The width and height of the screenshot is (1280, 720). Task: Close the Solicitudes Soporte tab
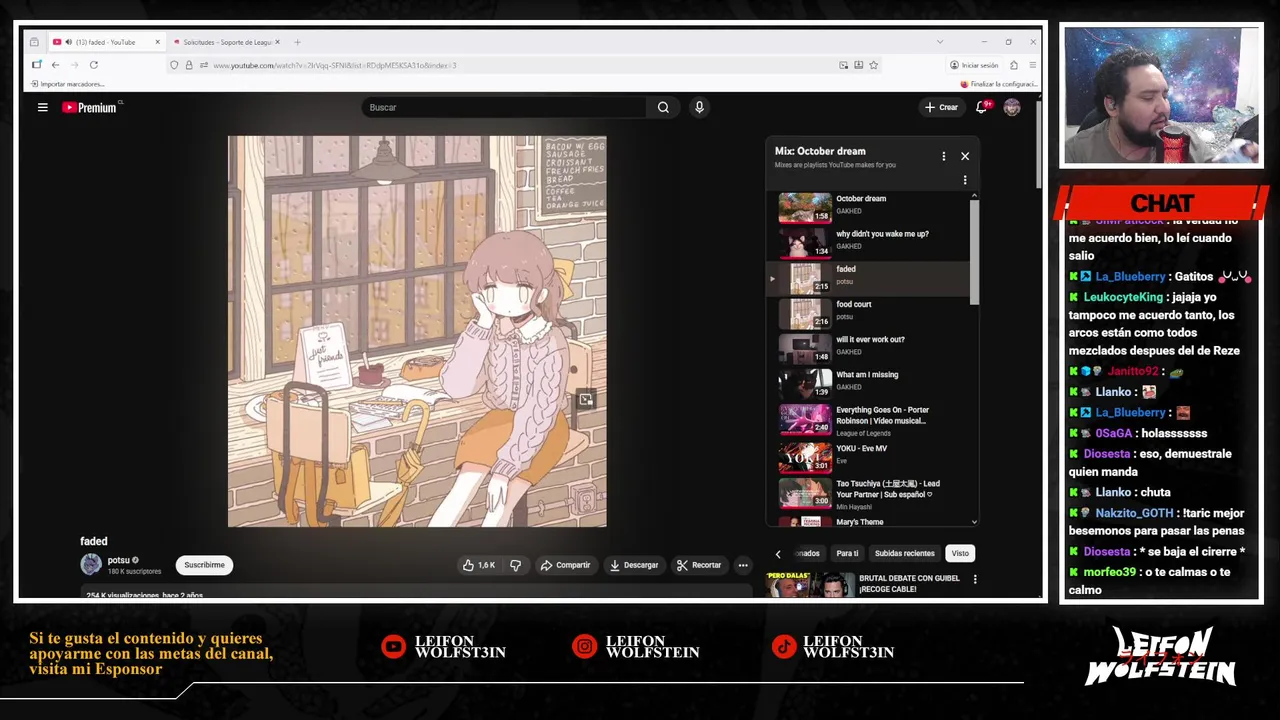(x=277, y=42)
